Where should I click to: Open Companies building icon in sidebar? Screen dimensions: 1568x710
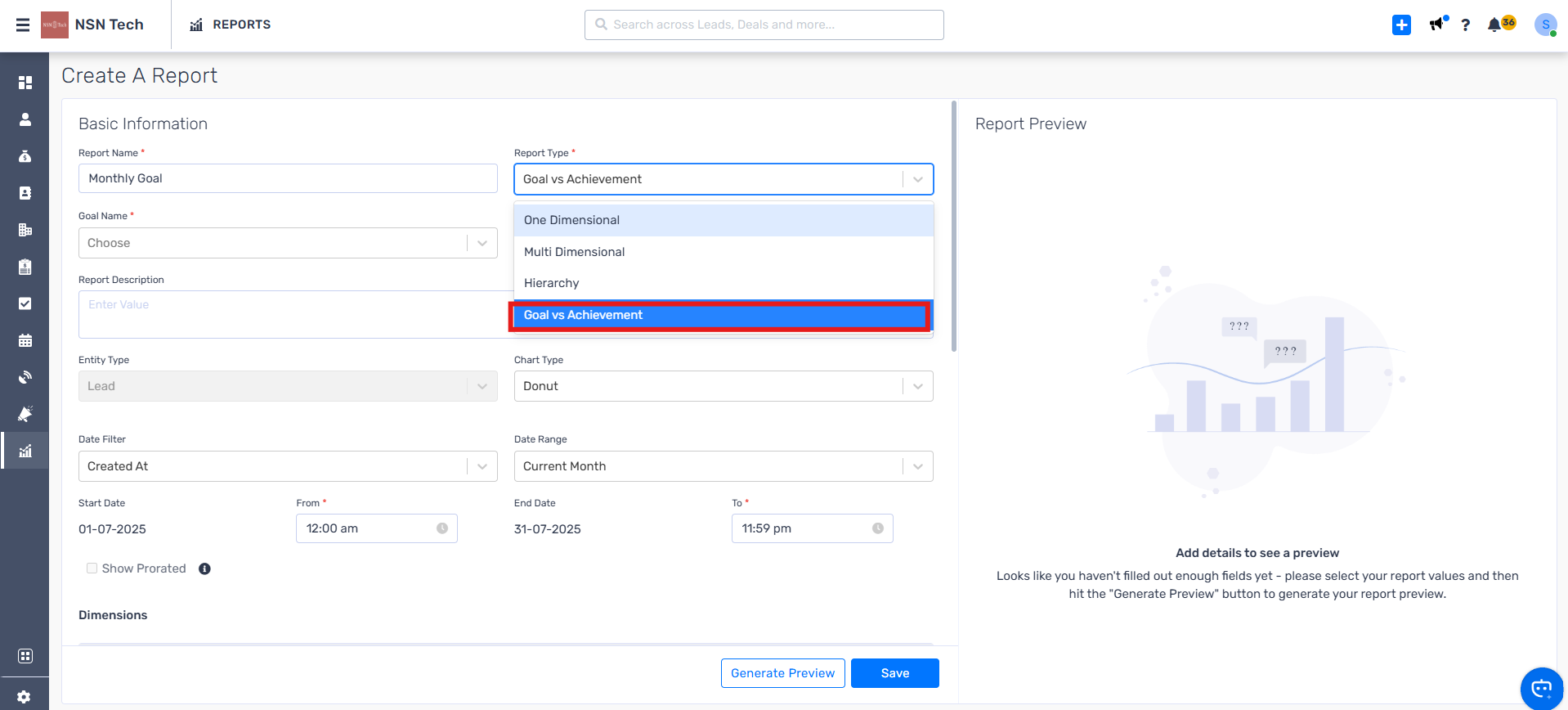pyautogui.click(x=25, y=230)
